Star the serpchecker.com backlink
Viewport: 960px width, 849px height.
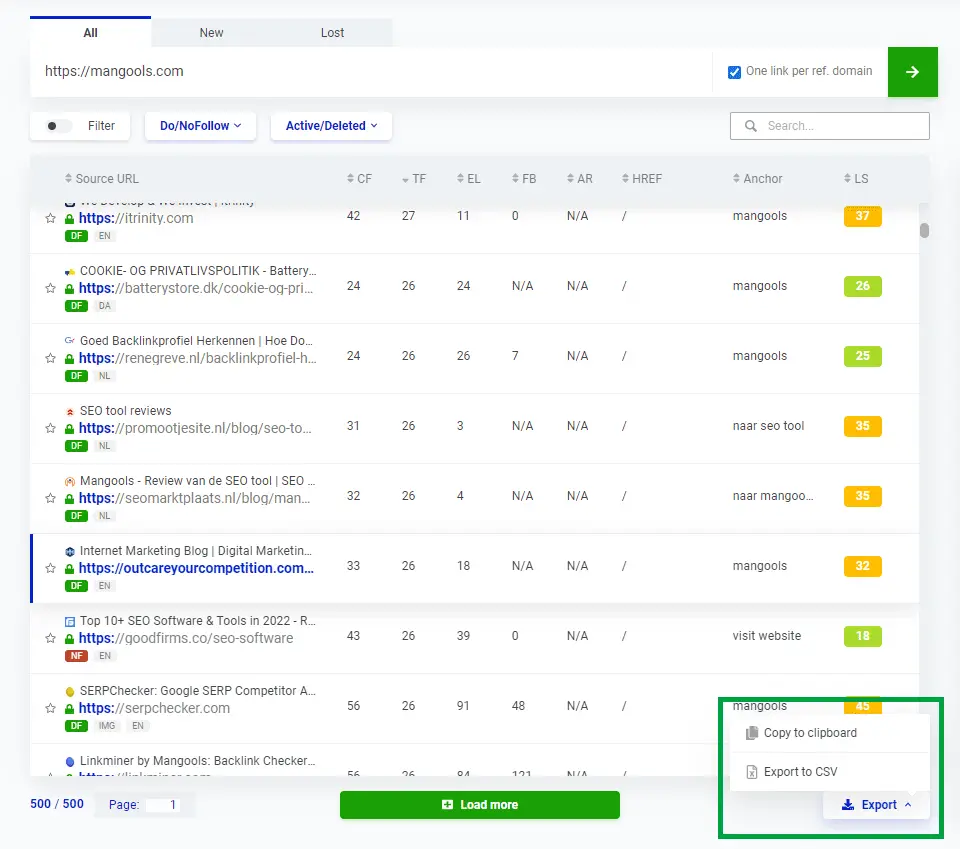(x=50, y=708)
